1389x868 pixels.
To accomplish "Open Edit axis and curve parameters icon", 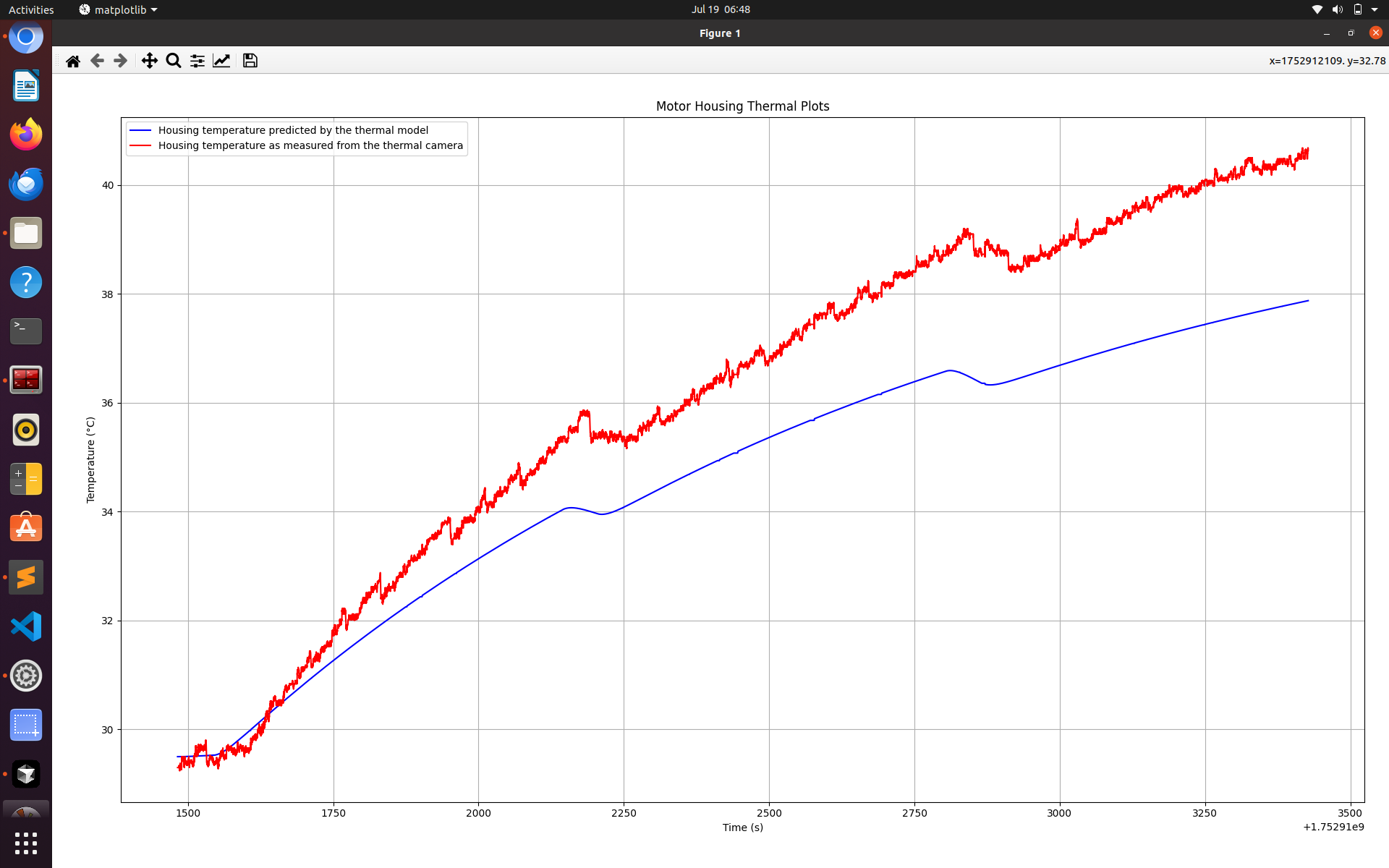I will (221, 61).
